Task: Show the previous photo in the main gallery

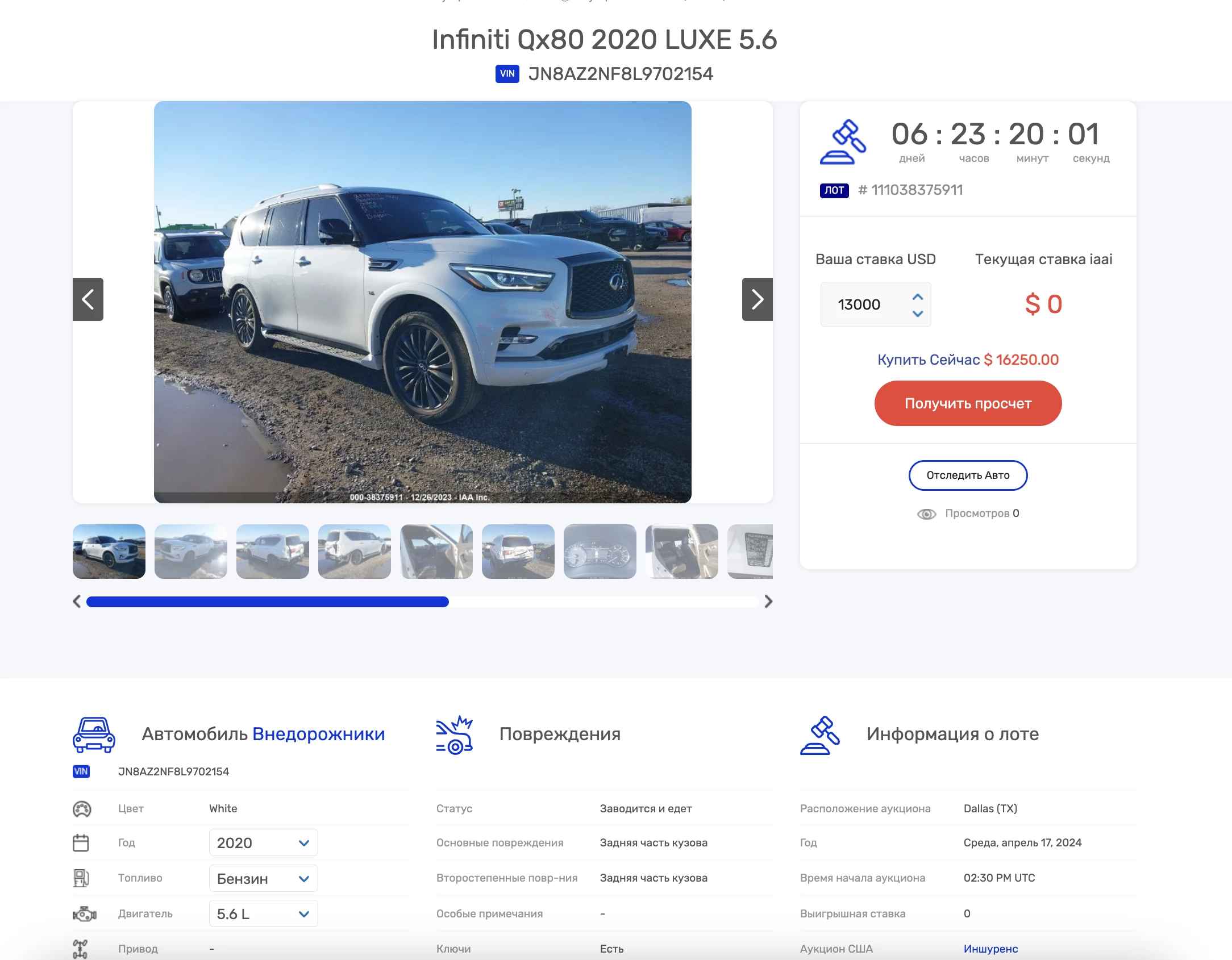Action: point(88,299)
